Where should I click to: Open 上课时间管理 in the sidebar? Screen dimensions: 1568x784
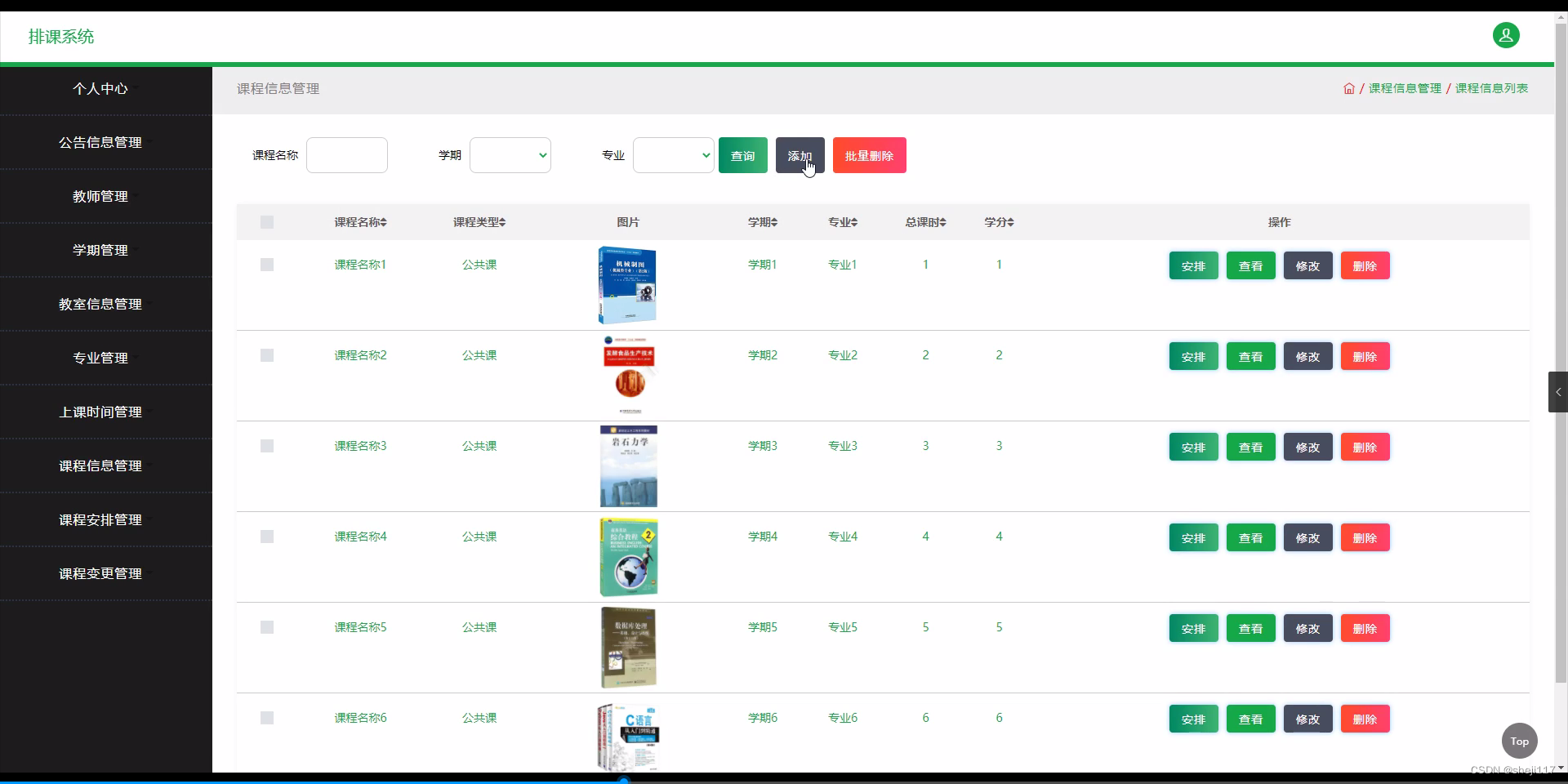pos(100,412)
